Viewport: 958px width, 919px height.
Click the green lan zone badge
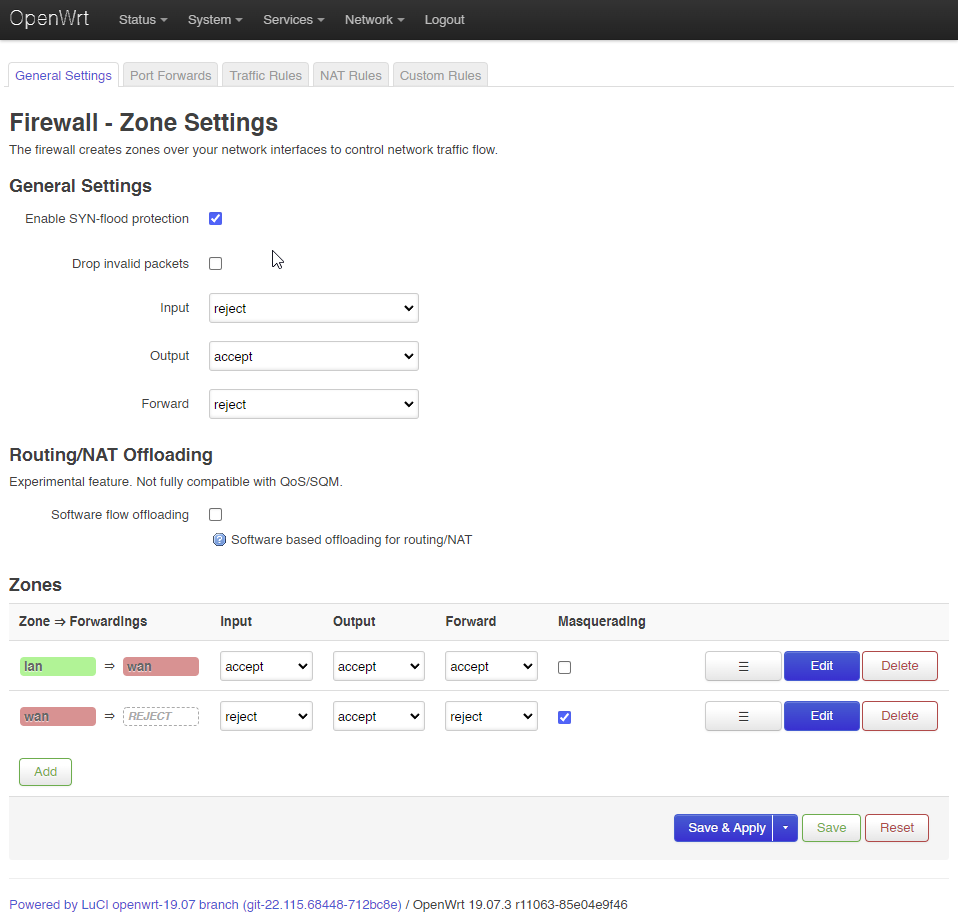[x=58, y=666]
